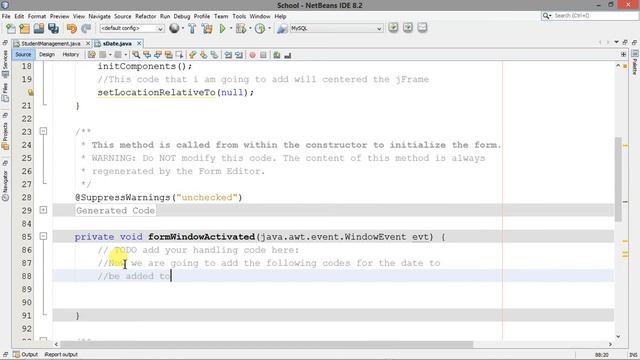Screen dimensions: 640x360
Task: Toggle Rectangular Selection mode icon
Action: 179,55
